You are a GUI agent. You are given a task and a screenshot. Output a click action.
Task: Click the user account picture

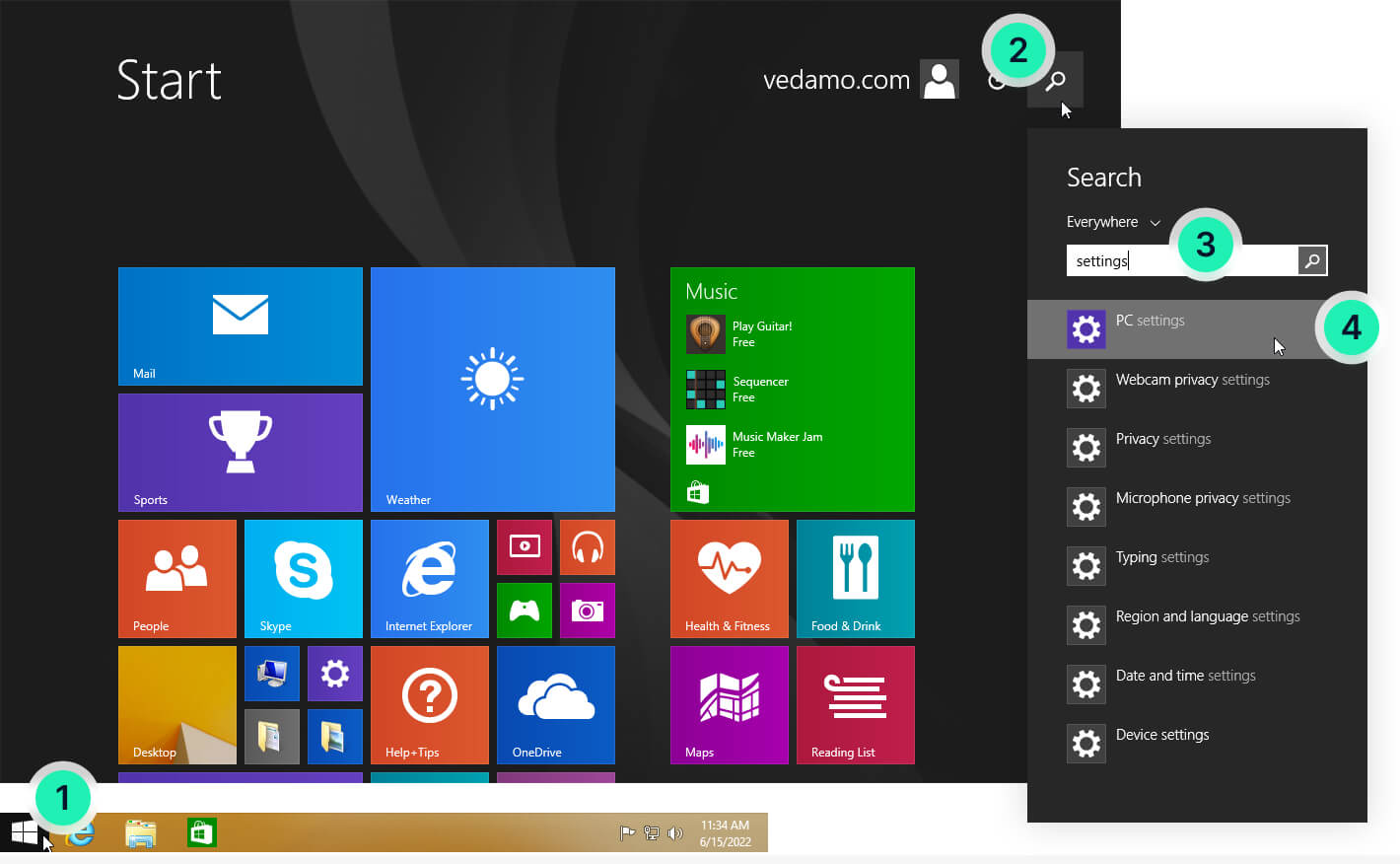coord(940,79)
